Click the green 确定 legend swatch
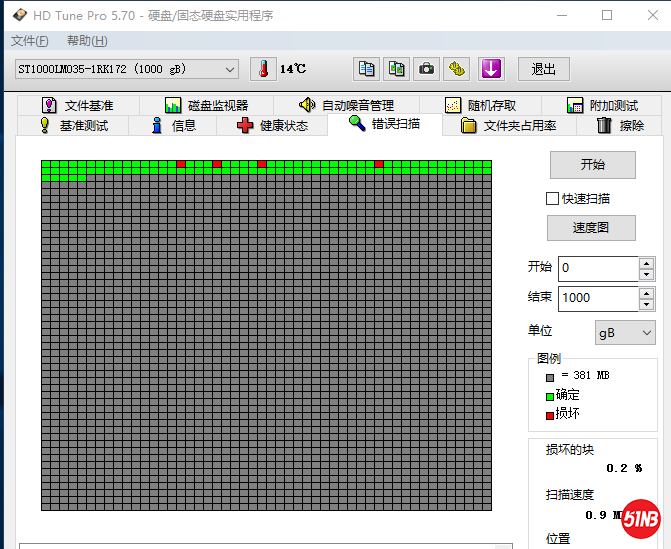The width and height of the screenshot is (671, 549). tap(550, 397)
